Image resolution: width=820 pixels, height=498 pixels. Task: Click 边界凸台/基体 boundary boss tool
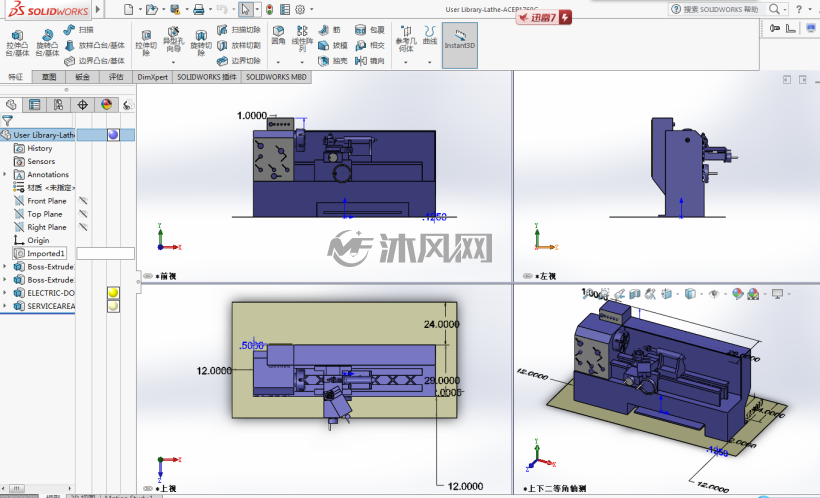[95, 61]
